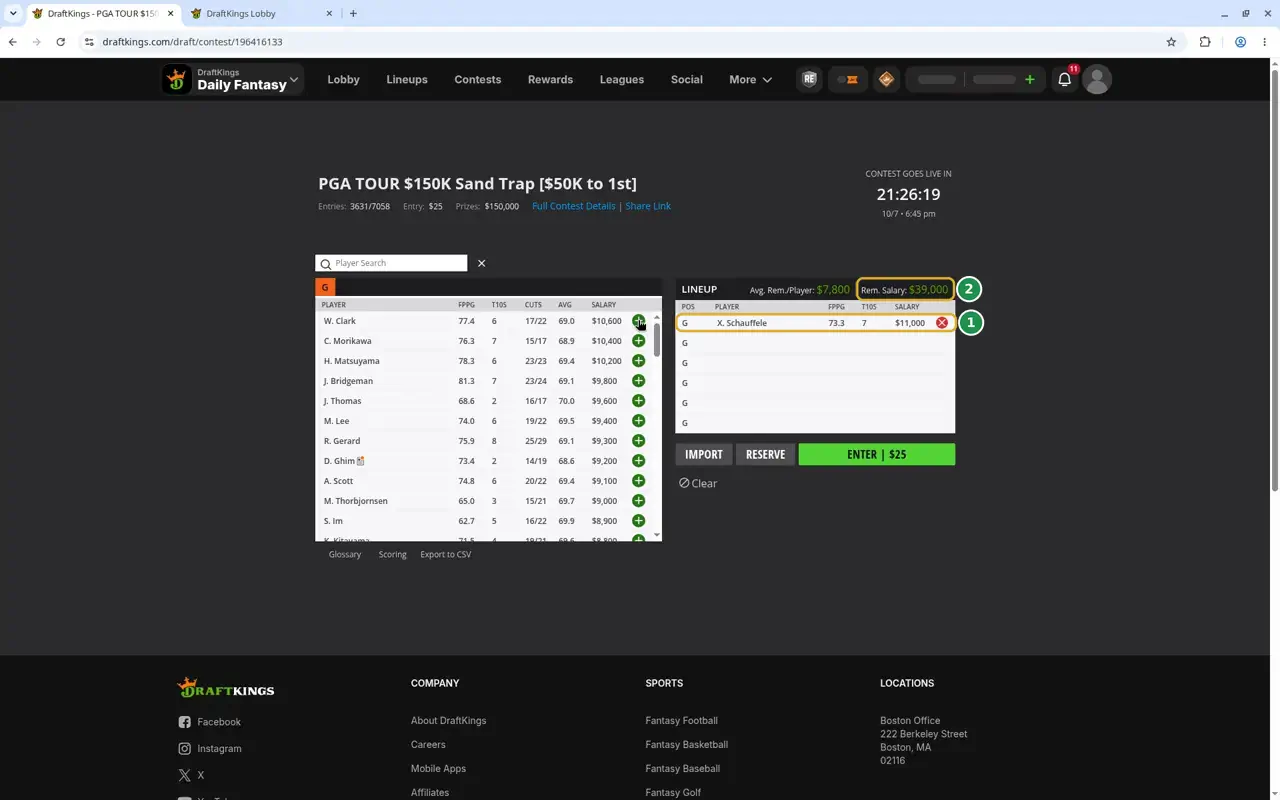Add M. Thorbjornsen to the lineup

point(638,501)
